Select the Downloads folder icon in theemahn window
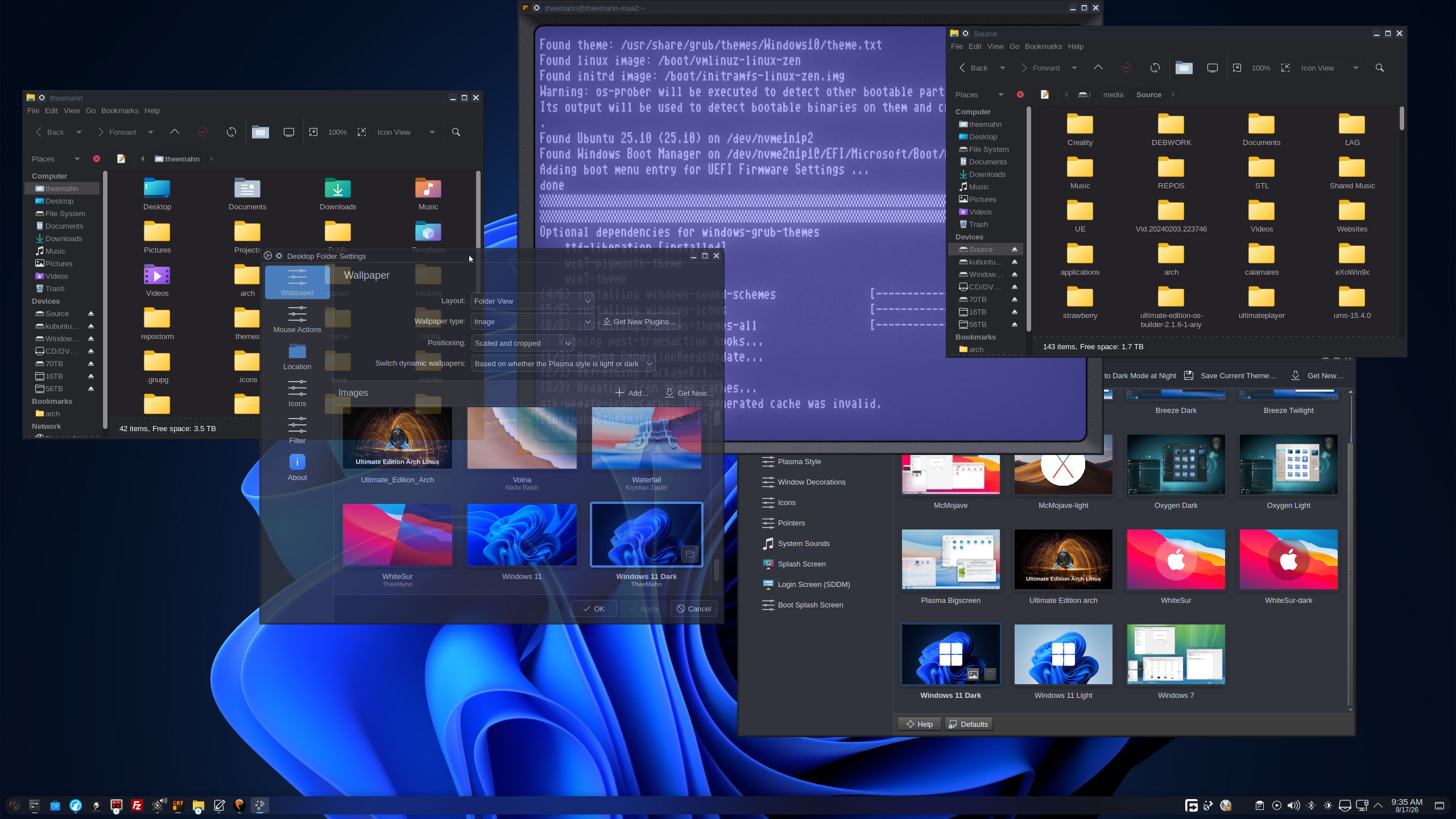Image resolution: width=1456 pixels, height=819 pixels. [338, 194]
